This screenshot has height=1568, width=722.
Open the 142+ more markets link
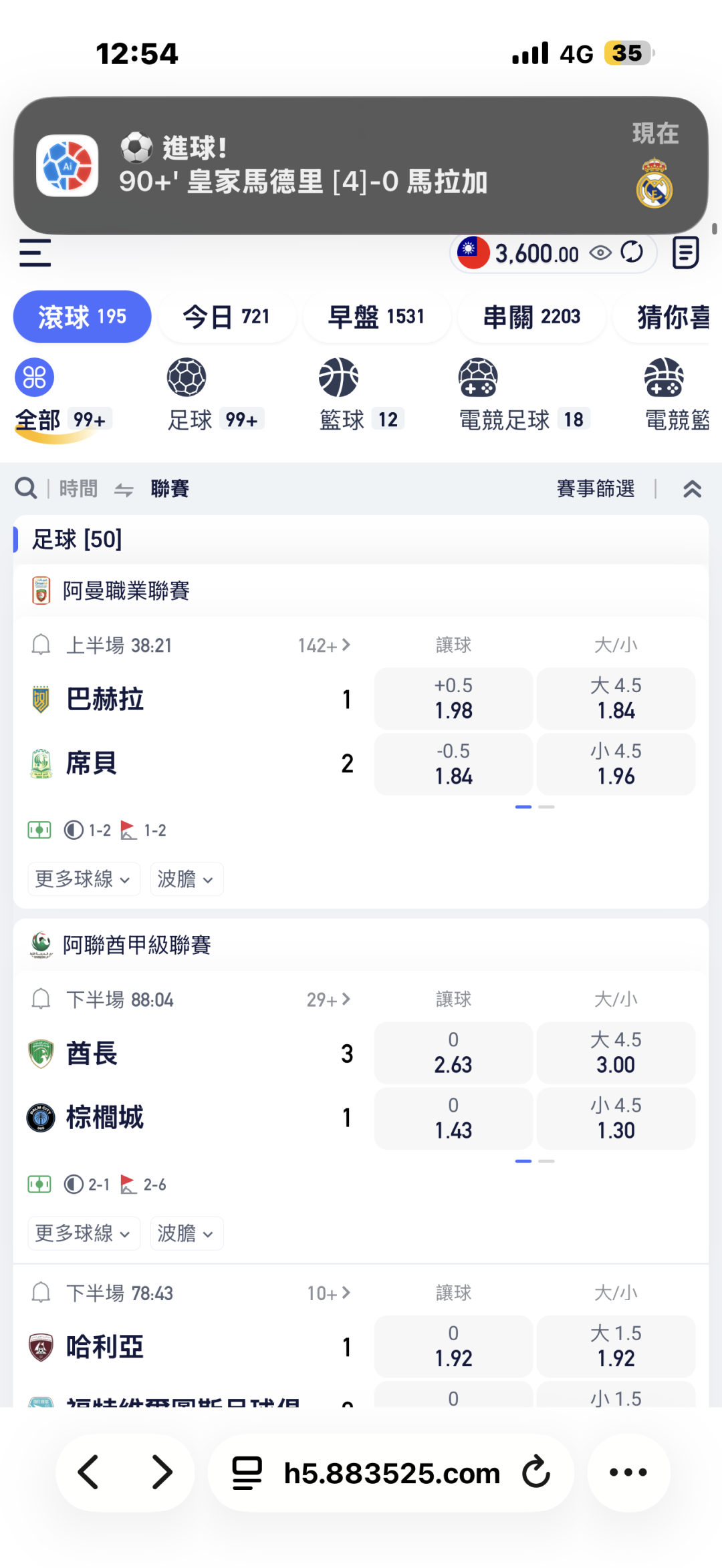pos(324,645)
